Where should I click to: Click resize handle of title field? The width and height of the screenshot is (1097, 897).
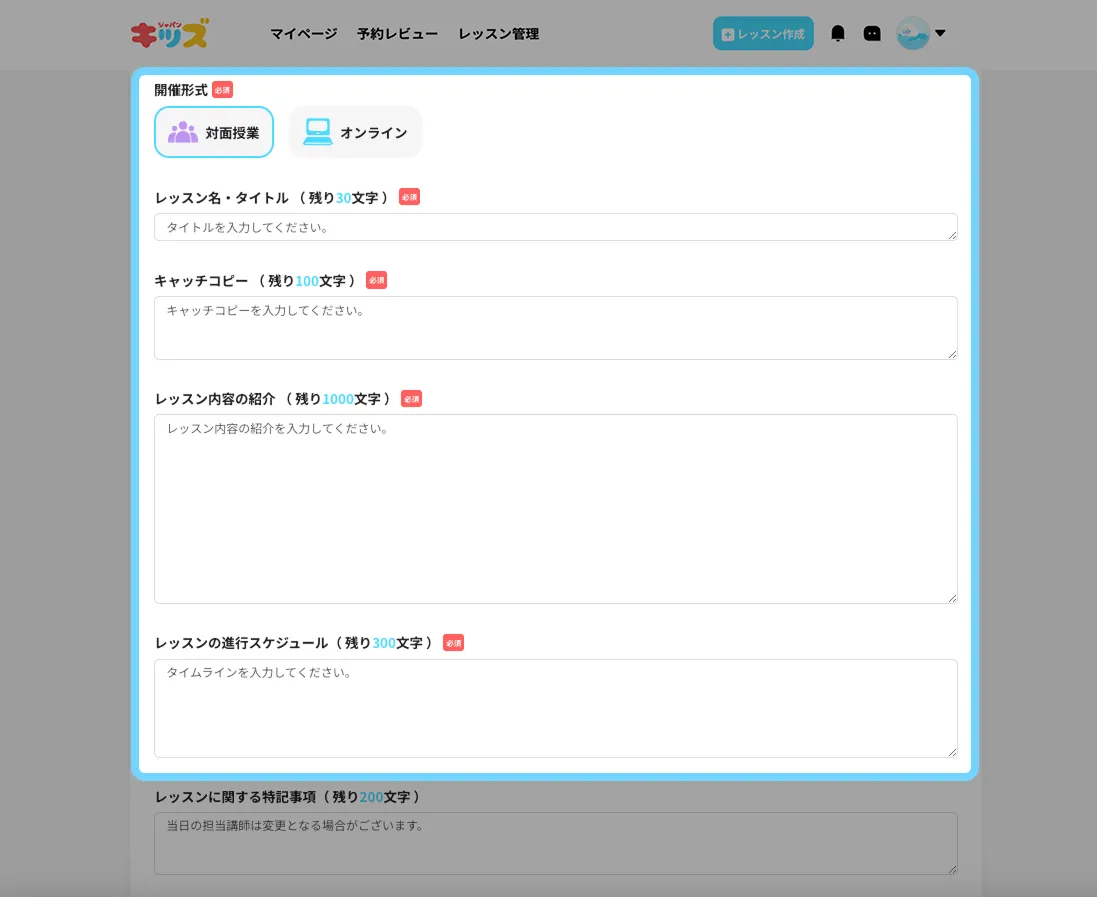[952, 236]
